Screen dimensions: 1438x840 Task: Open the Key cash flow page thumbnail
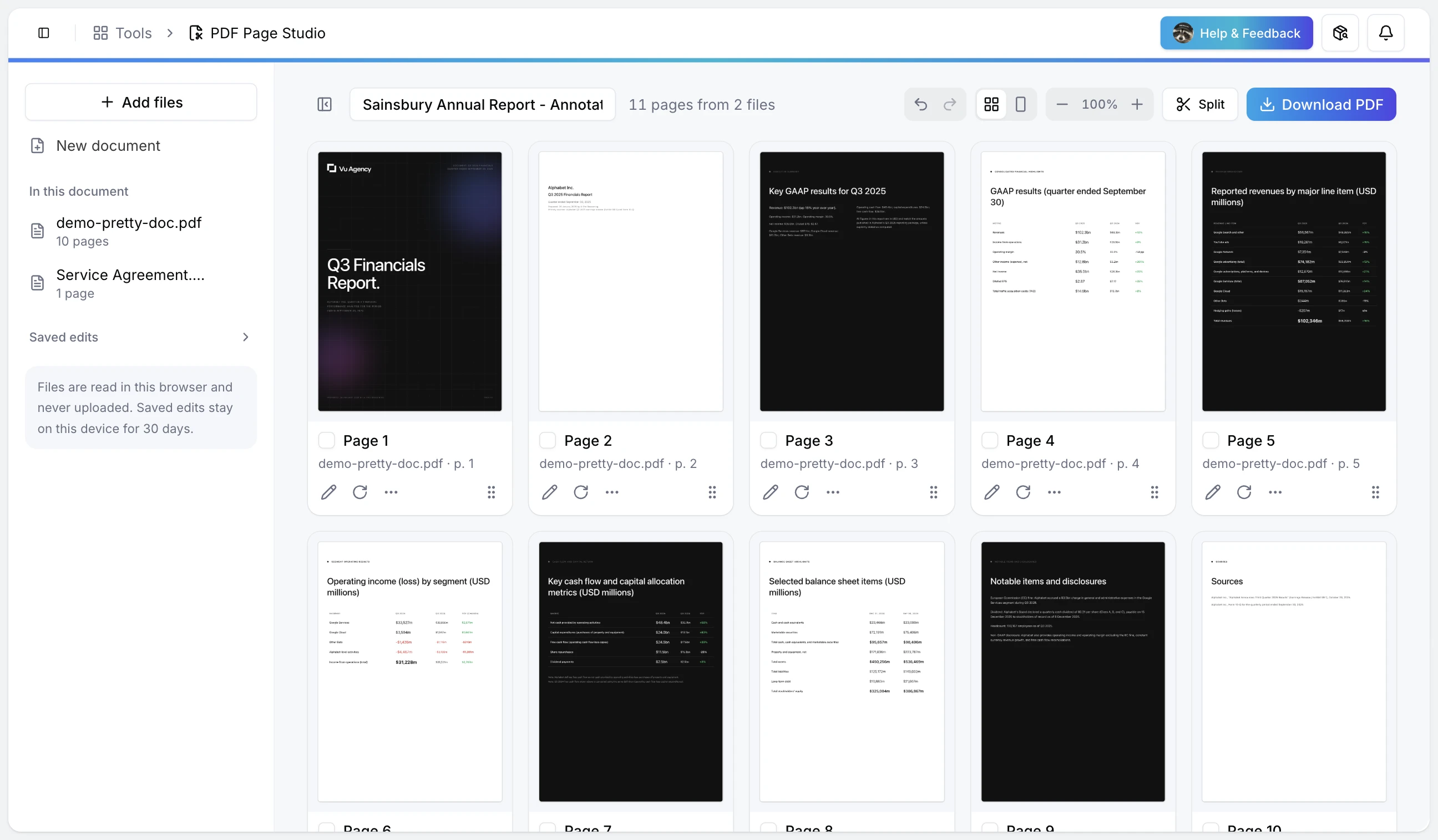pos(631,671)
